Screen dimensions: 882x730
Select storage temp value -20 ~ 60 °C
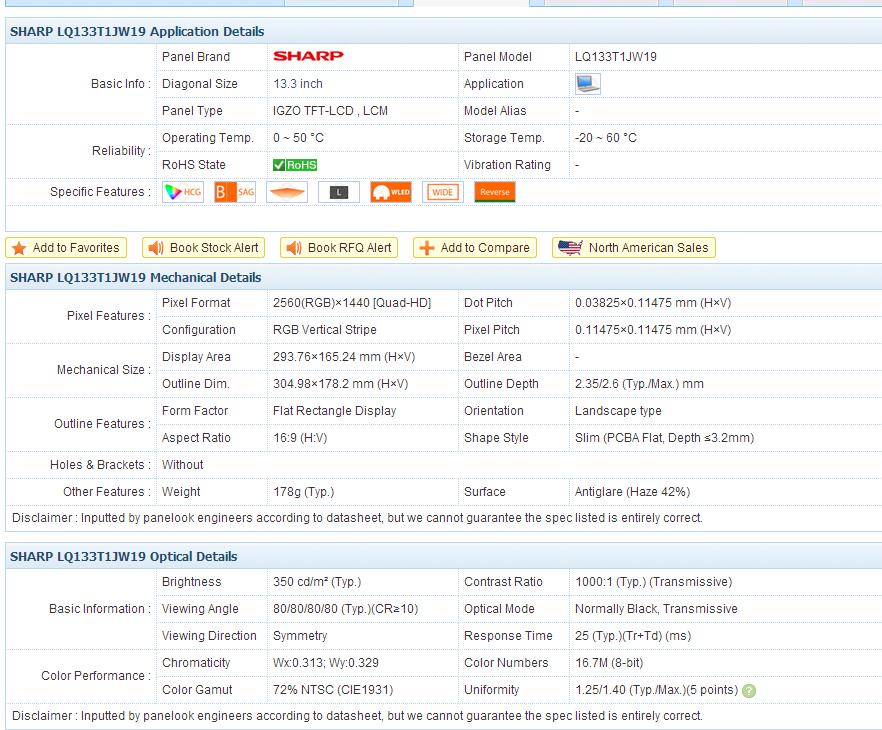[605, 138]
